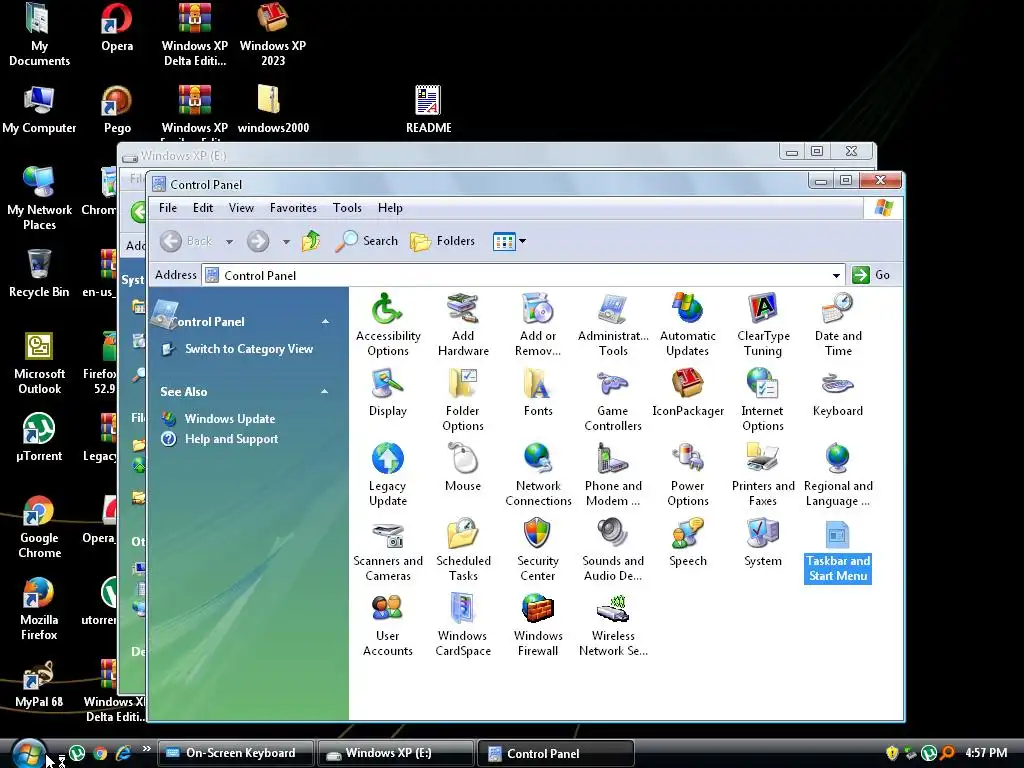
Task: Select Taskbar and Start Menu icon
Action: click(x=838, y=550)
